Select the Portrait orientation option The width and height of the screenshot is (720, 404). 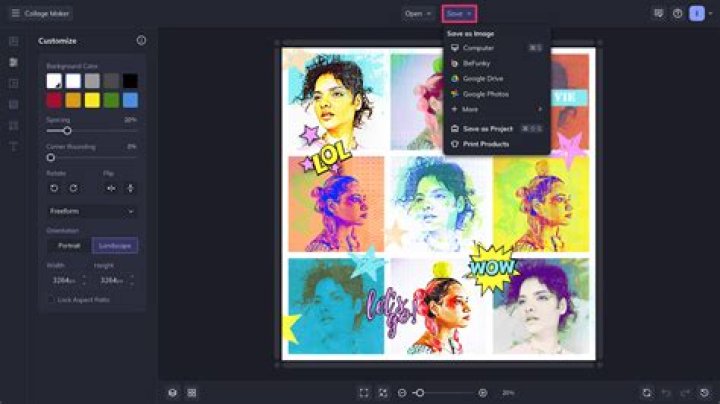click(69, 246)
